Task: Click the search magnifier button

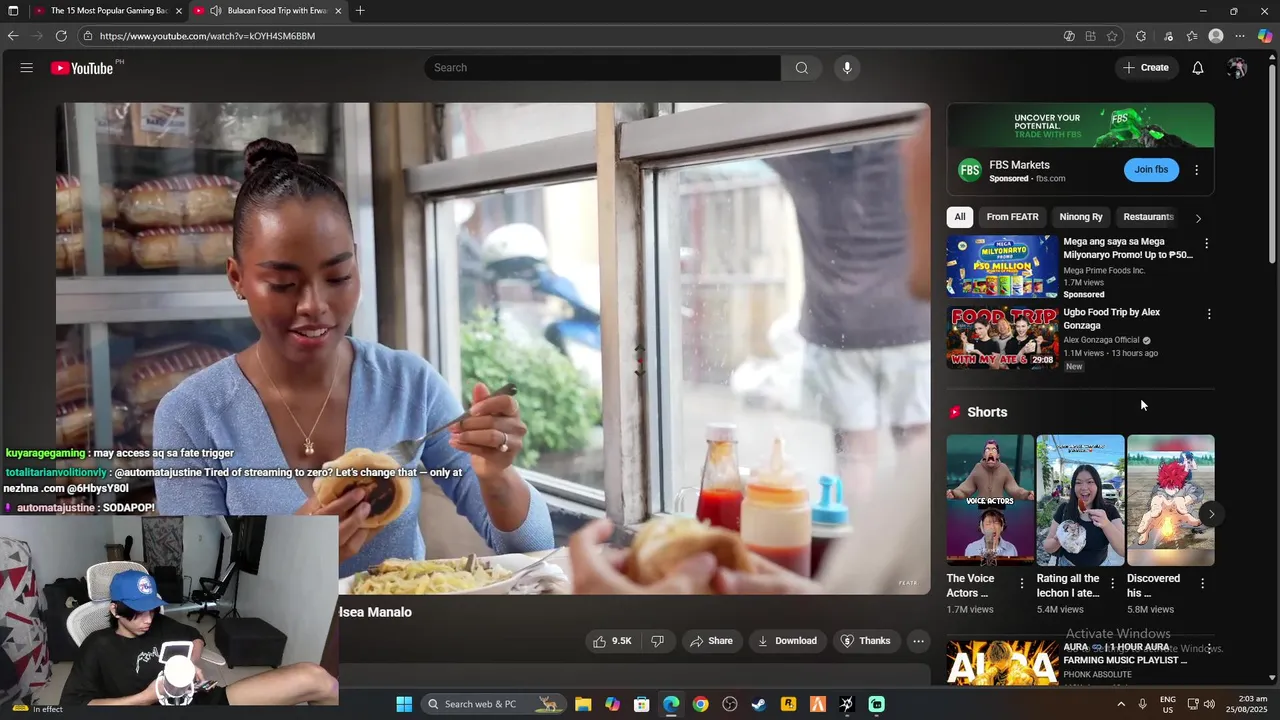Action: [801, 68]
